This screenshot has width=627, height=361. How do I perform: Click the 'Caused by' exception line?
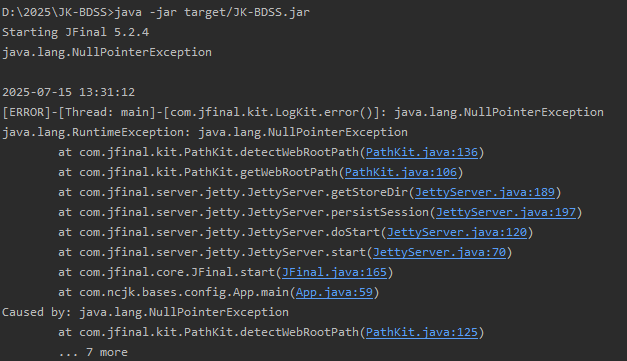(145, 312)
